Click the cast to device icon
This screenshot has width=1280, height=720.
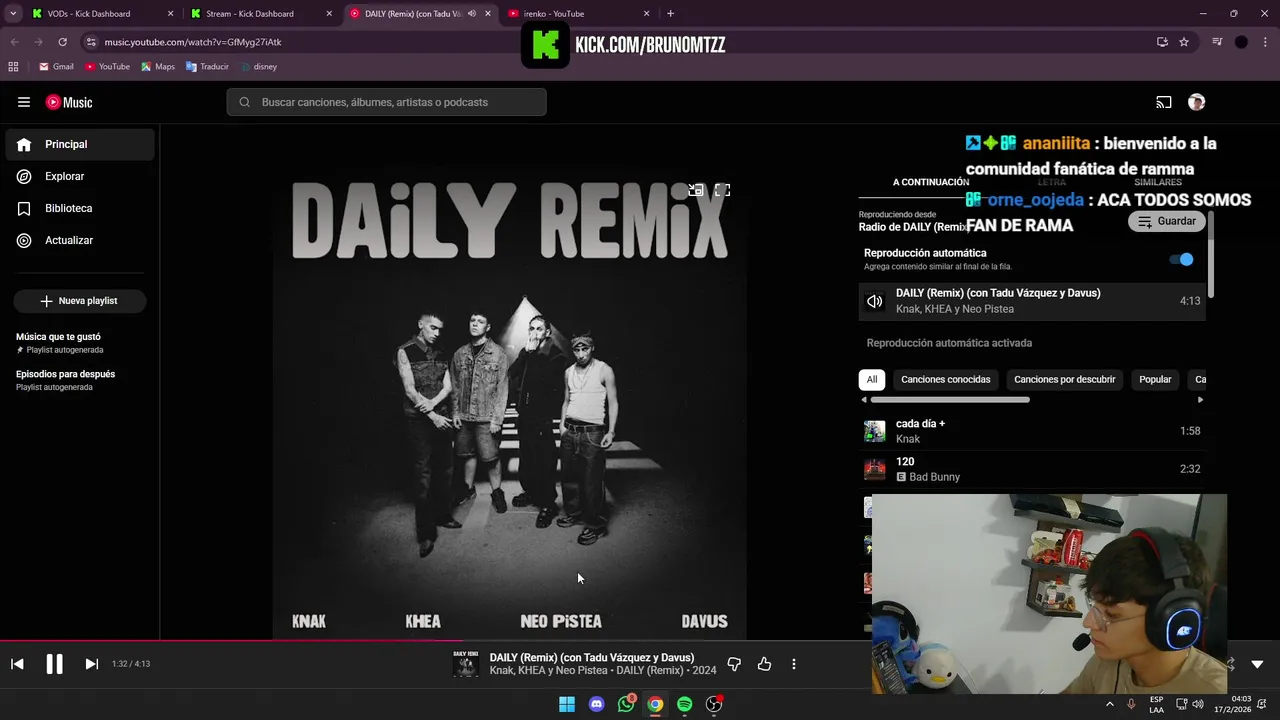pyautogui.click(x=1164, y=102)
